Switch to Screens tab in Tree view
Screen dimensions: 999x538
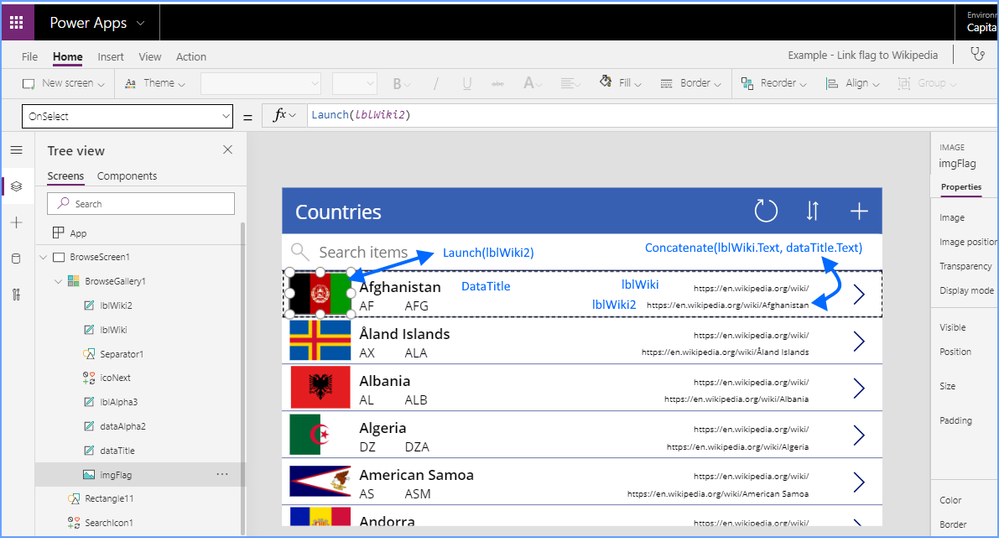coord(66,176)
